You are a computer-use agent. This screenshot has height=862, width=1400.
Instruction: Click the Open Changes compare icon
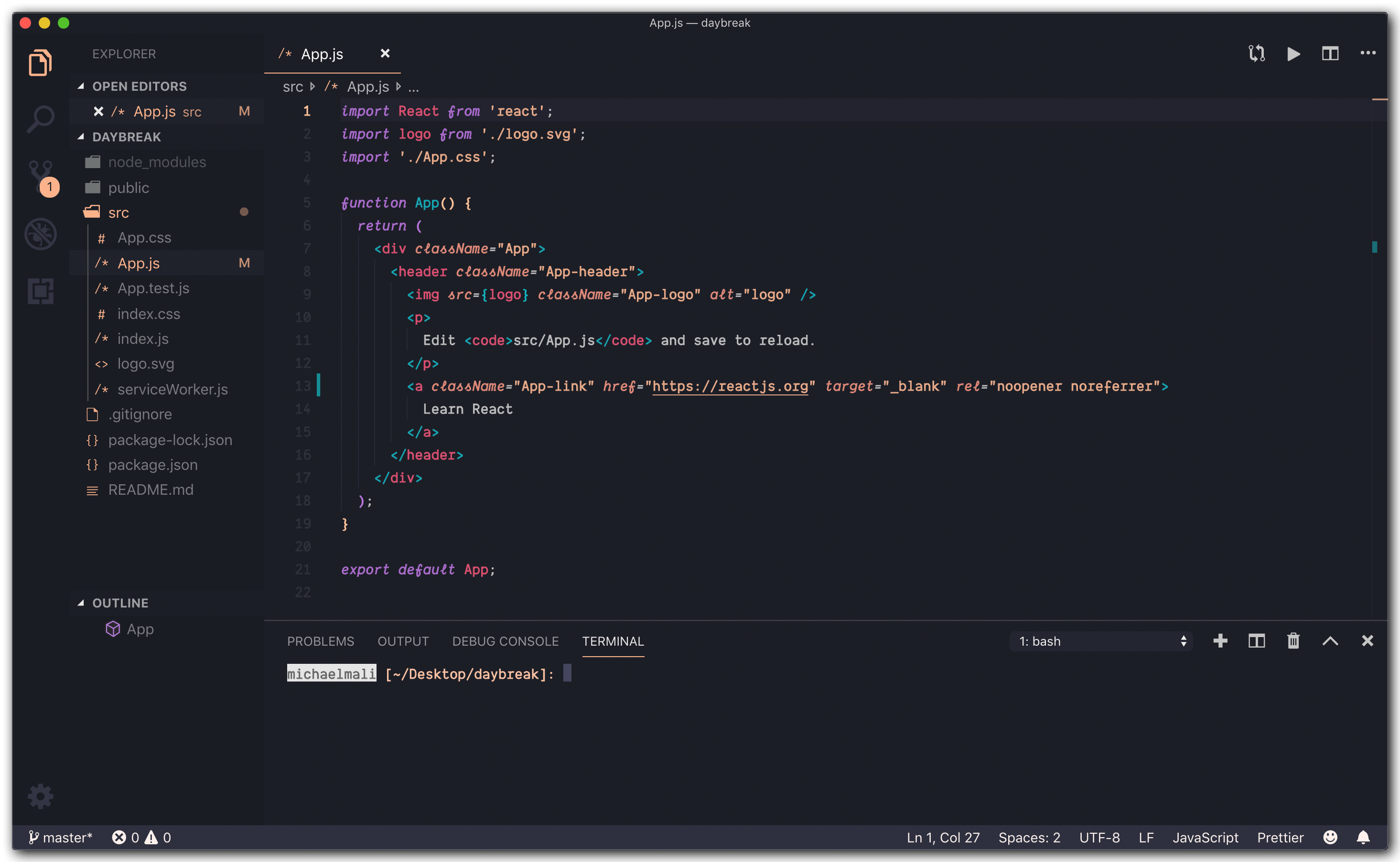coord(1256,53)
